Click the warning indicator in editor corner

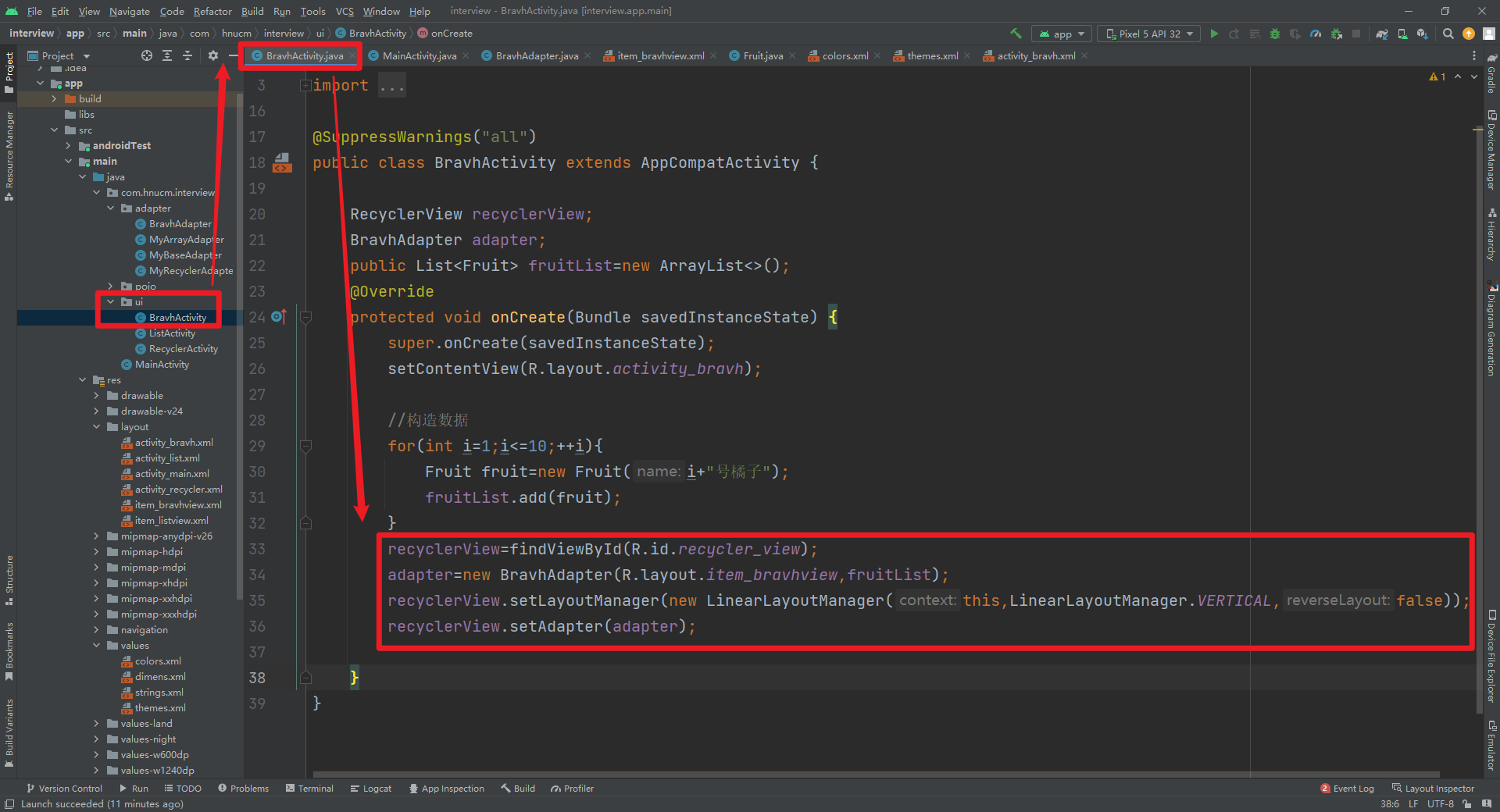[x=1437, y=77]
